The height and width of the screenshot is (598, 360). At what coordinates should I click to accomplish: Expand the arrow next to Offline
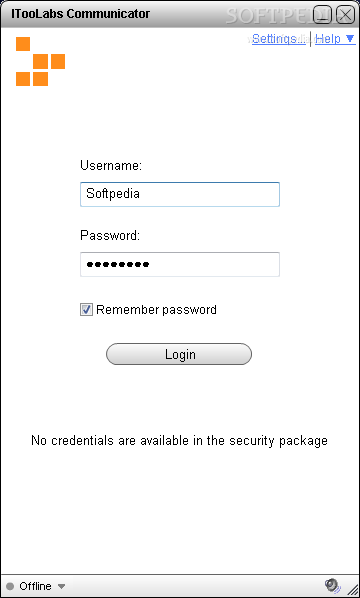[61, 587]
